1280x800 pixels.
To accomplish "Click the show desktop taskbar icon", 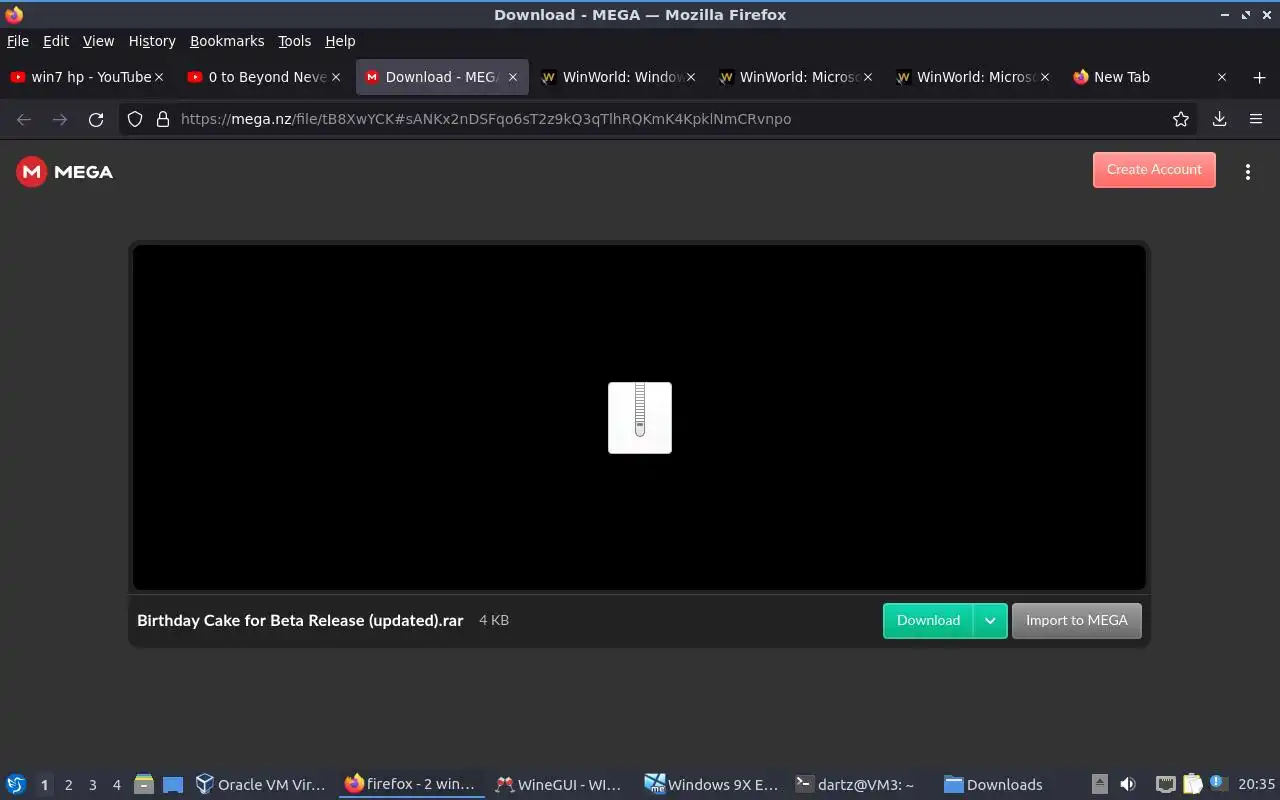I will [x=173, y=785].
